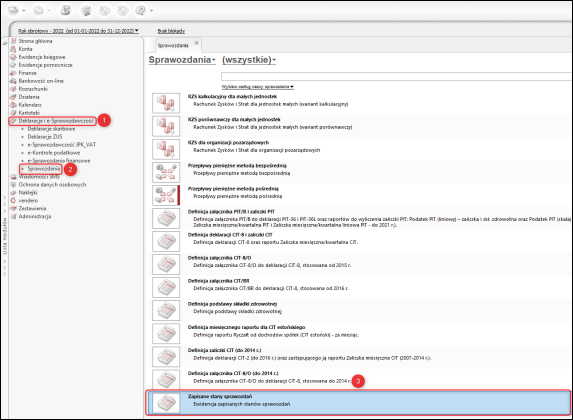Click the Bankowość on-line sidebar icon
Viewport: 573px width, 420px height.
(13, 81)
